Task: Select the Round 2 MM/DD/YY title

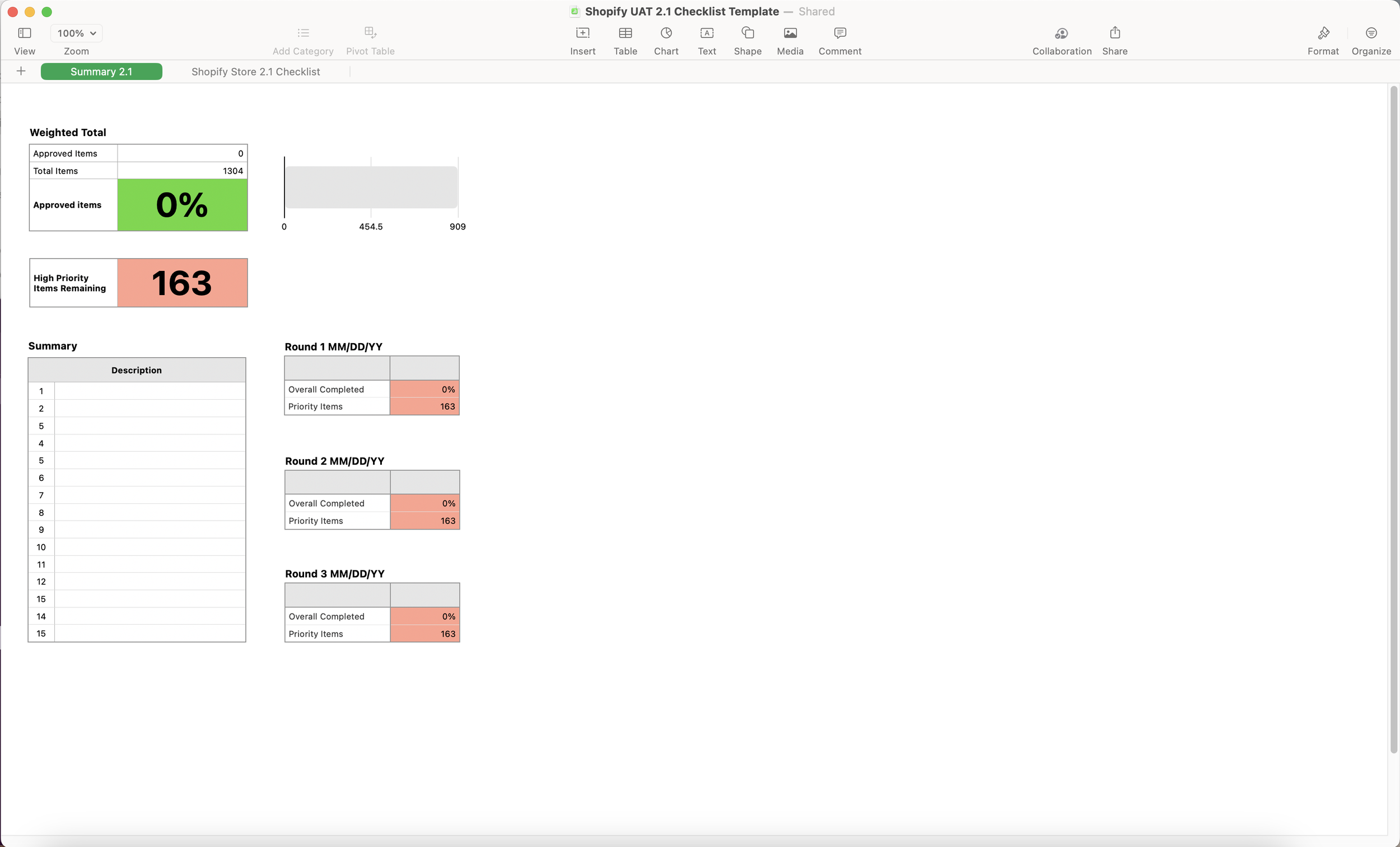Action: point(335,461)
